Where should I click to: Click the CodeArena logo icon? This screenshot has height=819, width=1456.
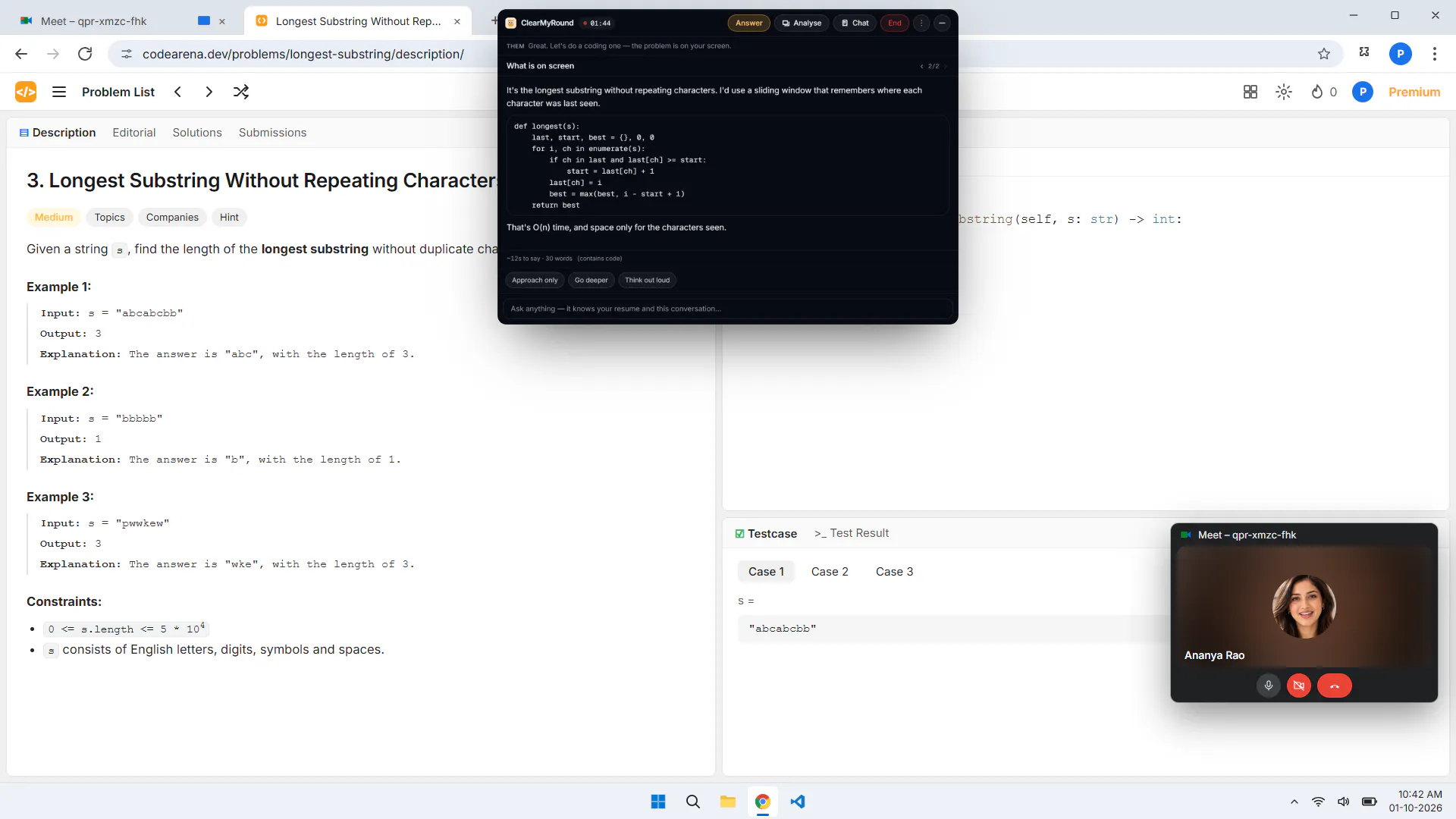[26, 92]
